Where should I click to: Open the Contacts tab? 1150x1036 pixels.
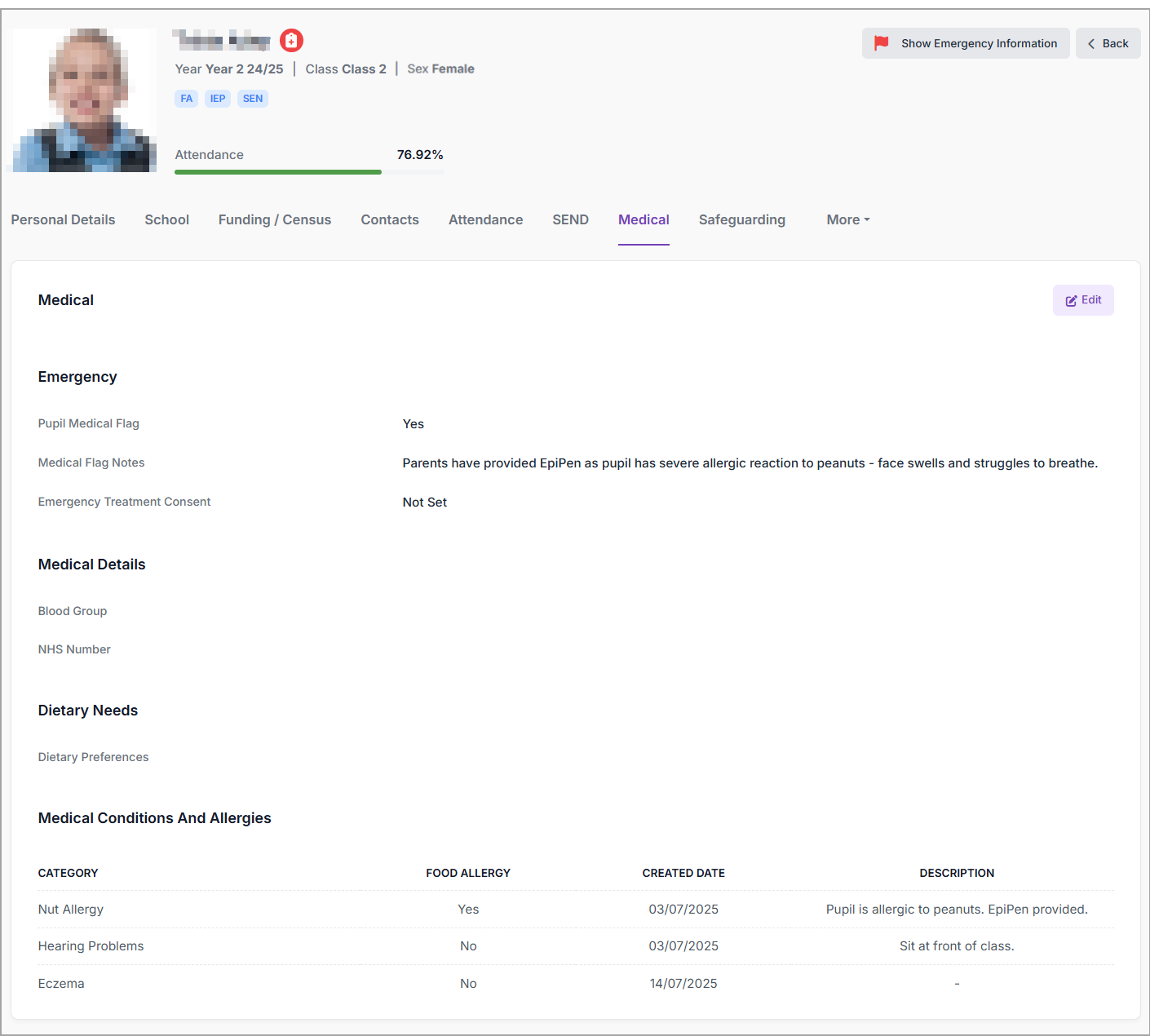click(390, 220)
